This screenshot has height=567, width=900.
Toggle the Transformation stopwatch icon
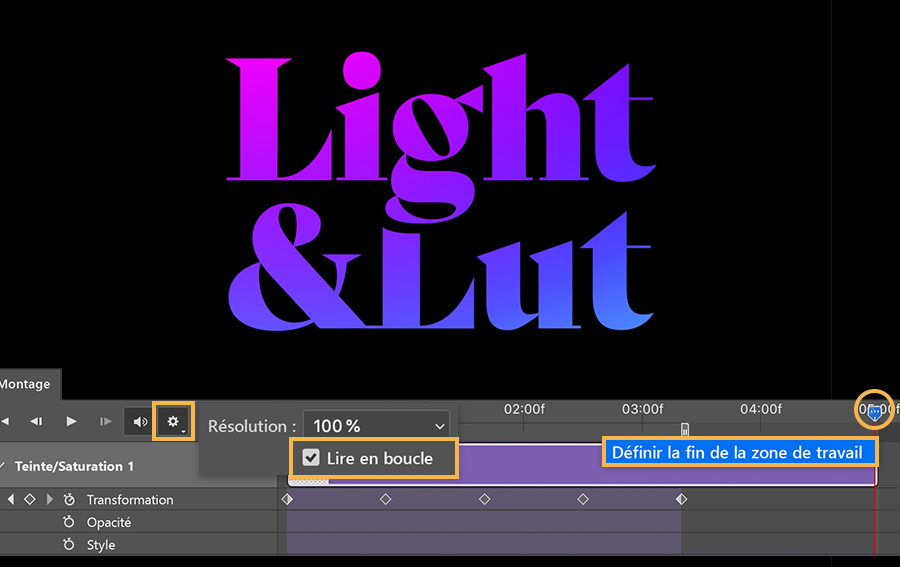pos(69,499)
